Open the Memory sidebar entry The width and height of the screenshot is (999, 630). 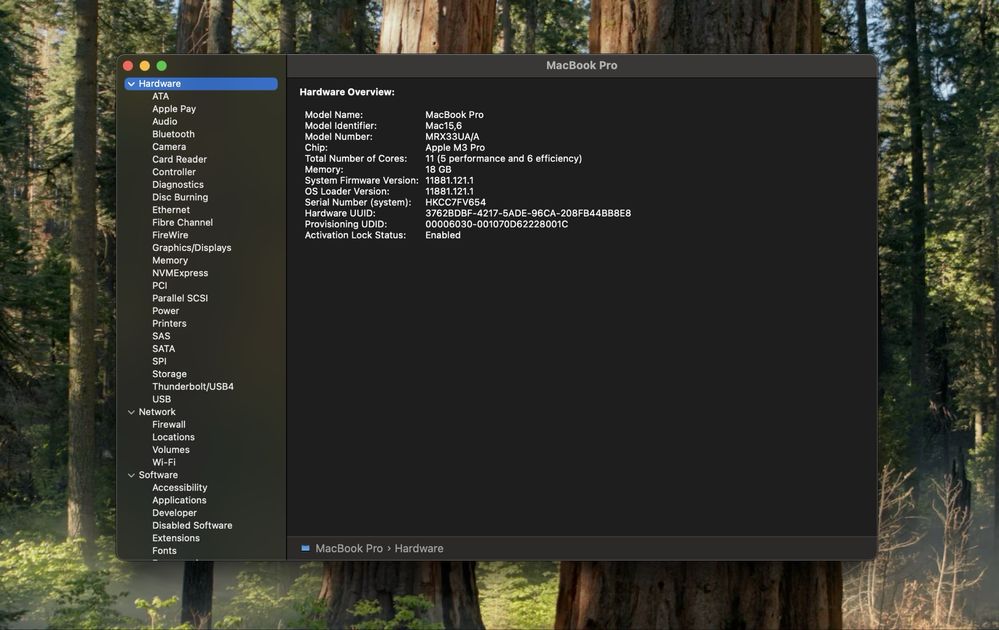tap(169, 261)
